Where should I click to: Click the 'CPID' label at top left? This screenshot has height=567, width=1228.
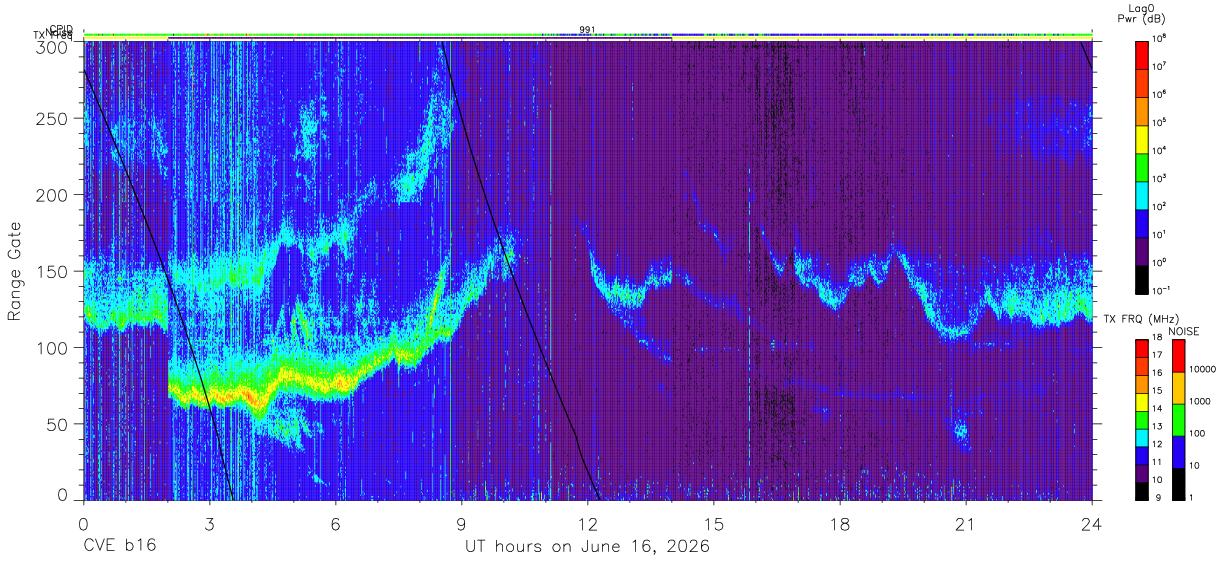point(62,29)
